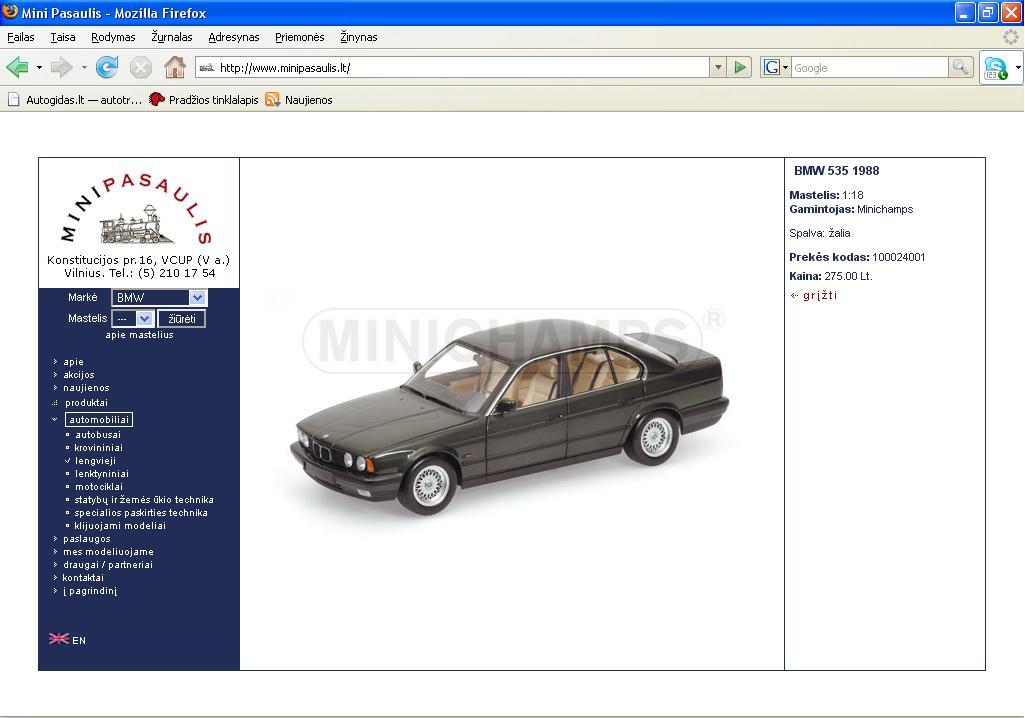This screenshot has width=1025, height=718.
Task: Open the Žurnalas menu
Action: [172, 37]
